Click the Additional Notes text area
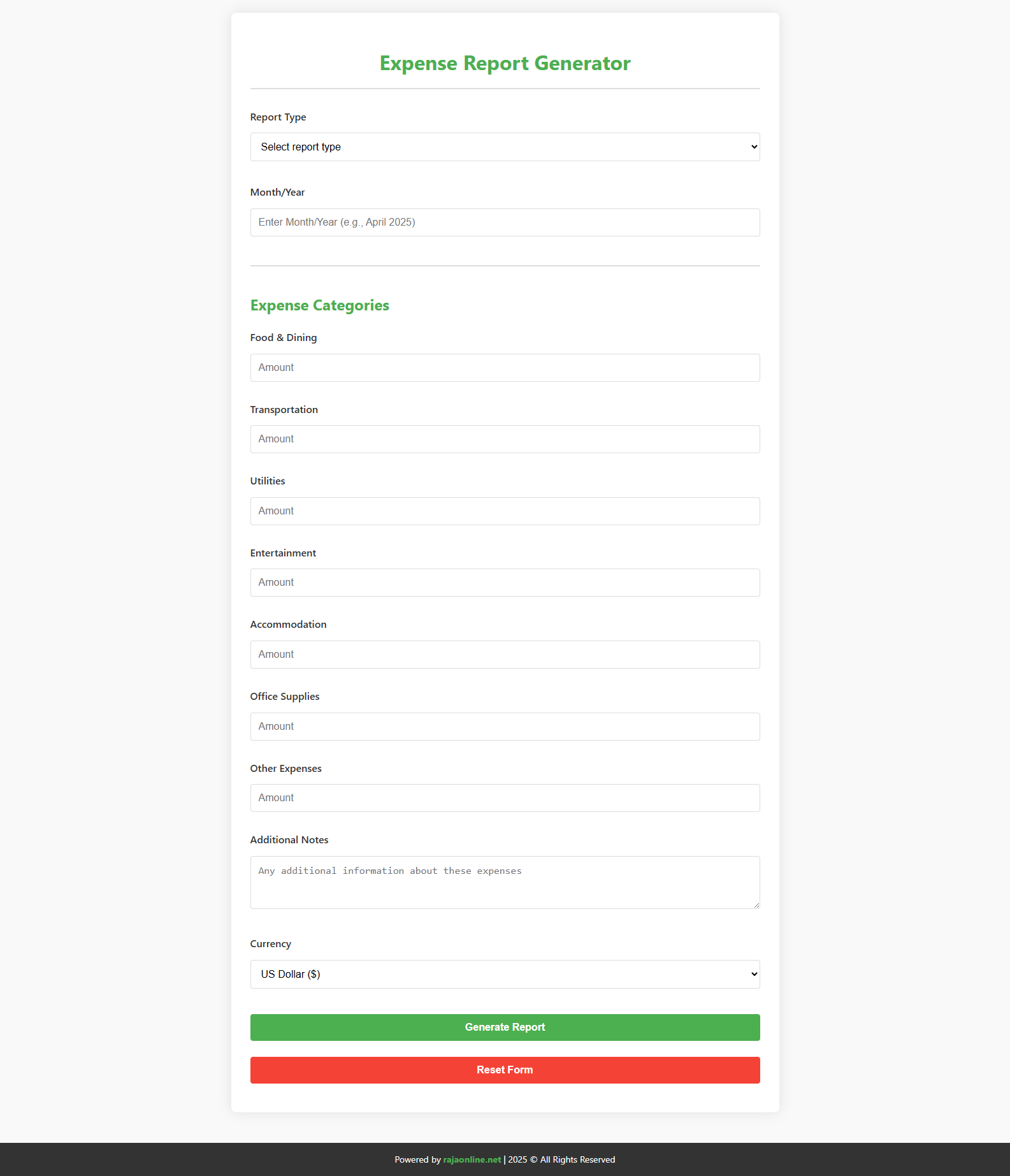 [504, 882]
